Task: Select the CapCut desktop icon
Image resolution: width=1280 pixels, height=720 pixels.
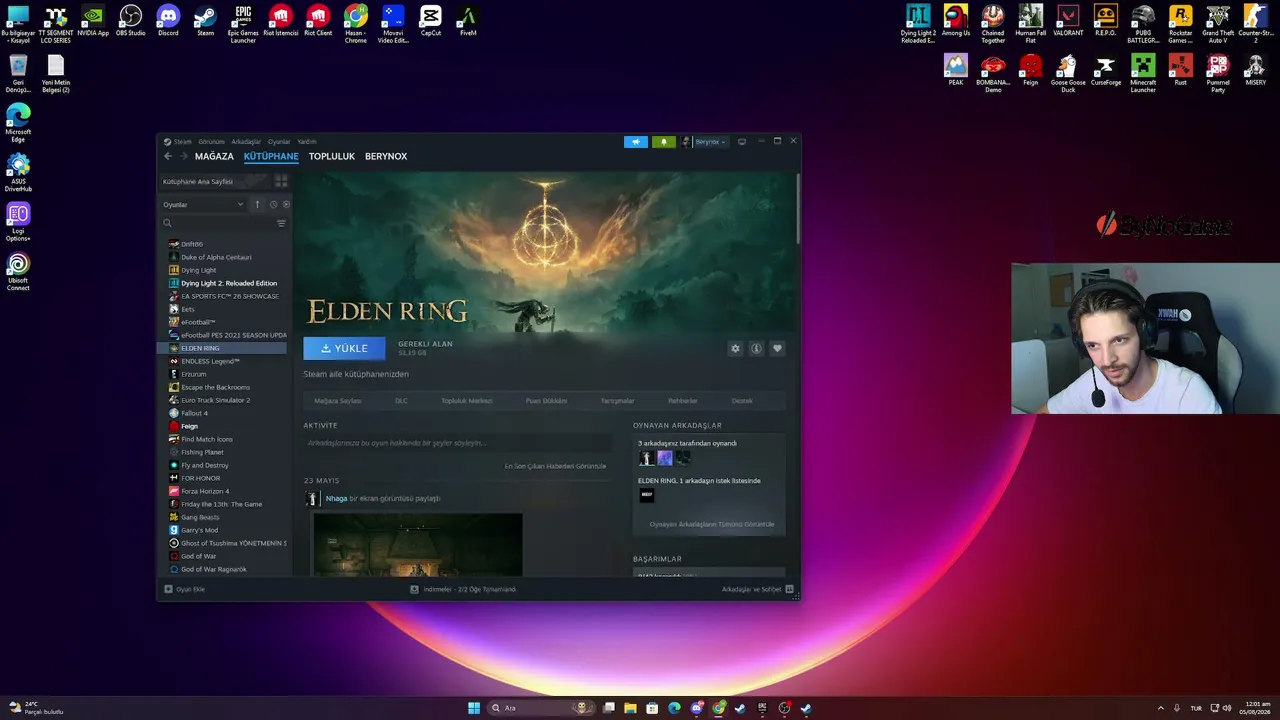Action: (x=430, y=22)
